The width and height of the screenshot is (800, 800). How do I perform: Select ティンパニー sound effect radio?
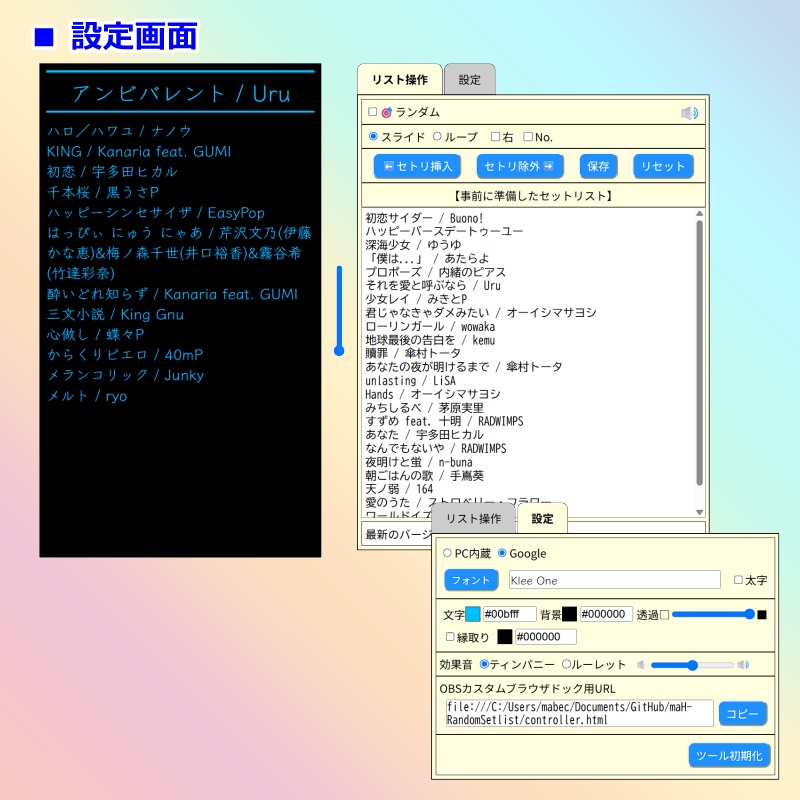[x=484, y=664]
